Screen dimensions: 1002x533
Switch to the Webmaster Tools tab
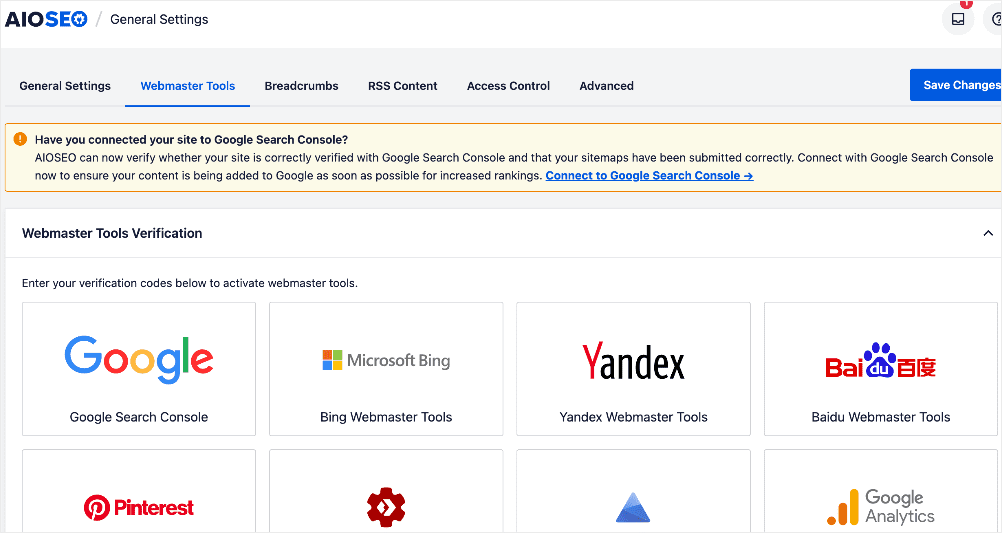coord(188,86)
